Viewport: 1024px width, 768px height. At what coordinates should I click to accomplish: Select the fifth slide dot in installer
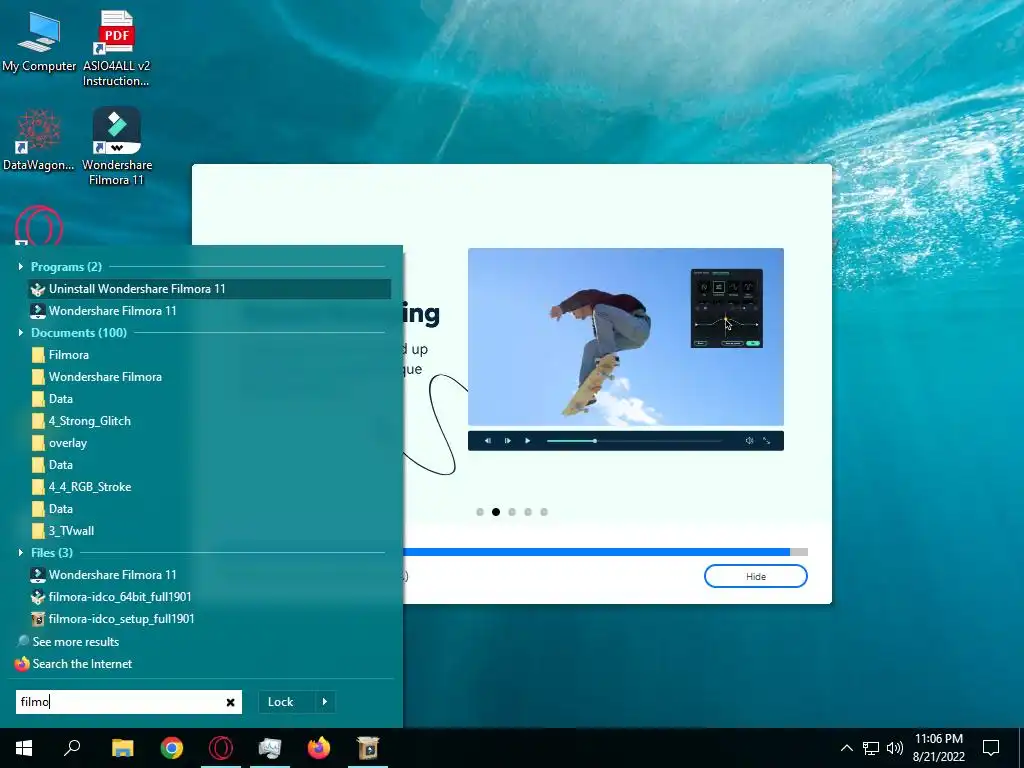coord(544,512)
